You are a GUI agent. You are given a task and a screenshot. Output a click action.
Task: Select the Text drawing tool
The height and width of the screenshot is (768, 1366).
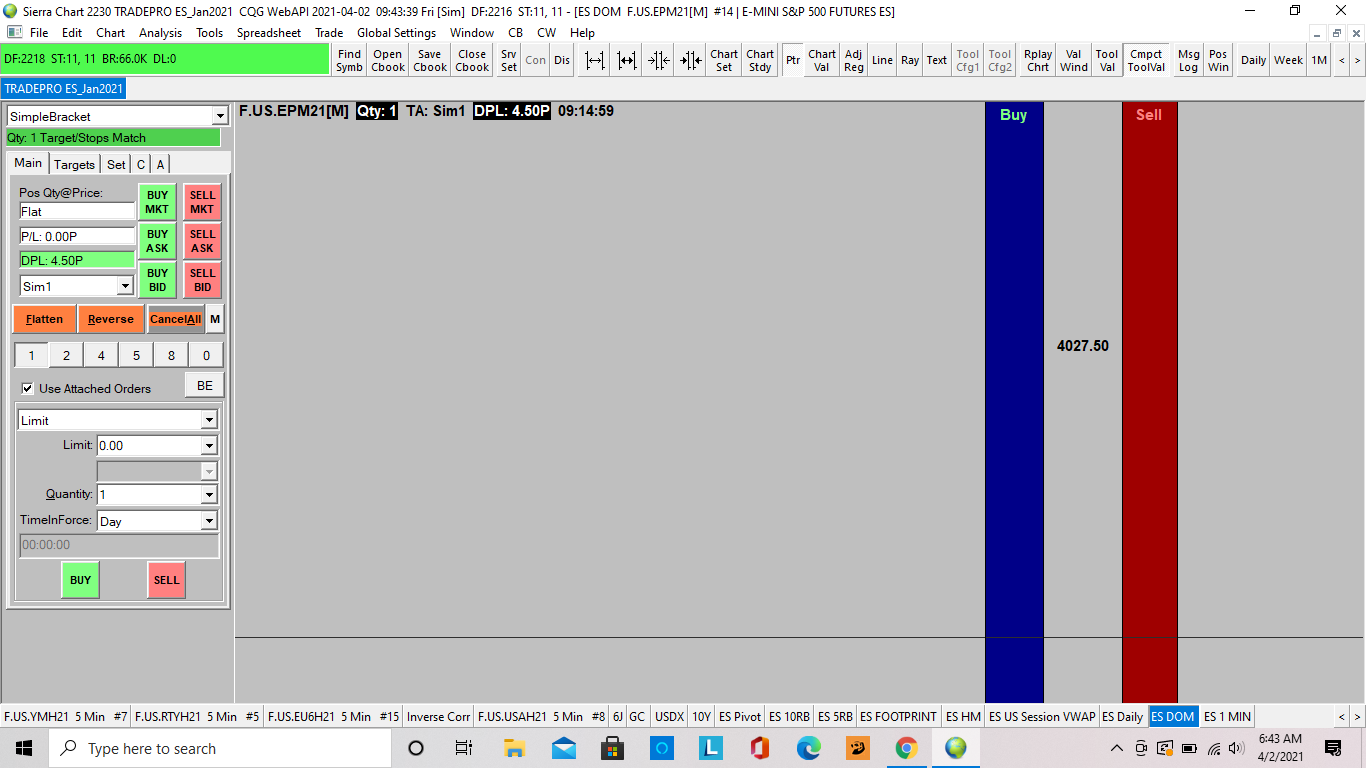pos(937,60)
